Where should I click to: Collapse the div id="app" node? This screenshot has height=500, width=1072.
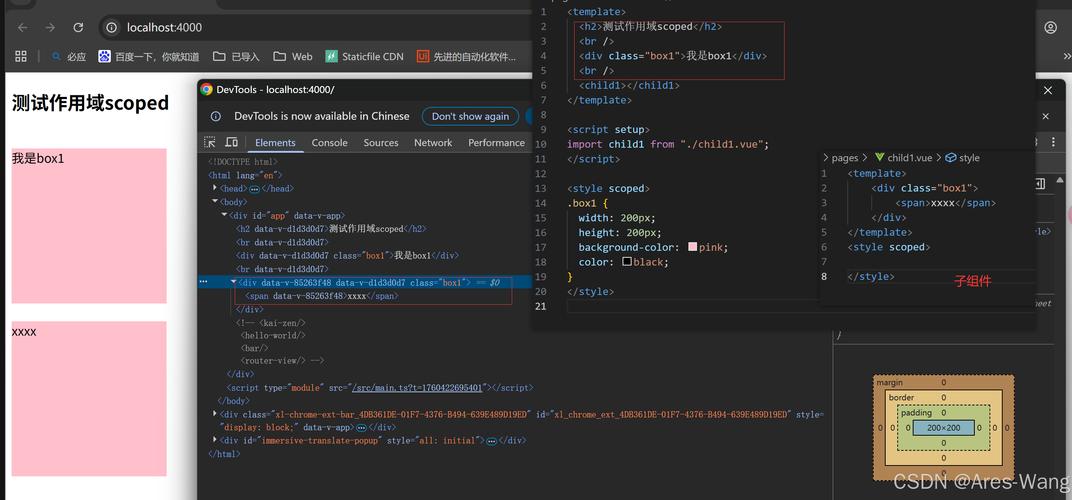pyautogui.click(x=224, y=215)
